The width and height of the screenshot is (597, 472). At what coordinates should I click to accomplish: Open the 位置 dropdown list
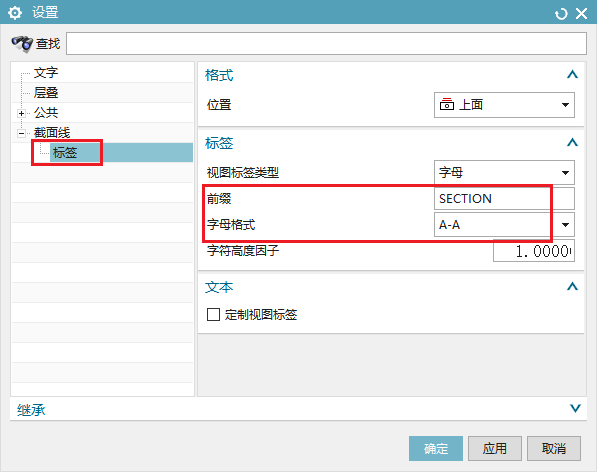pyautogui.click(x=504, y=105)
